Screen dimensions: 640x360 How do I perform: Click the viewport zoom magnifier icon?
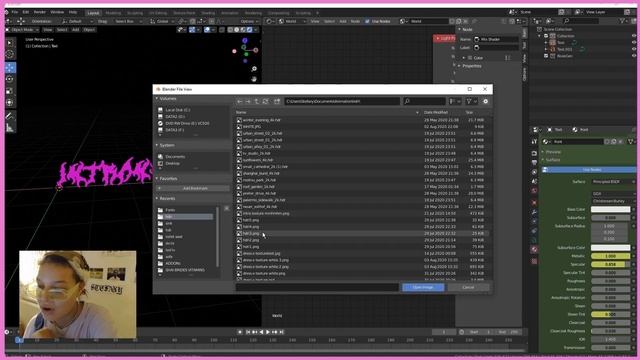254,69
